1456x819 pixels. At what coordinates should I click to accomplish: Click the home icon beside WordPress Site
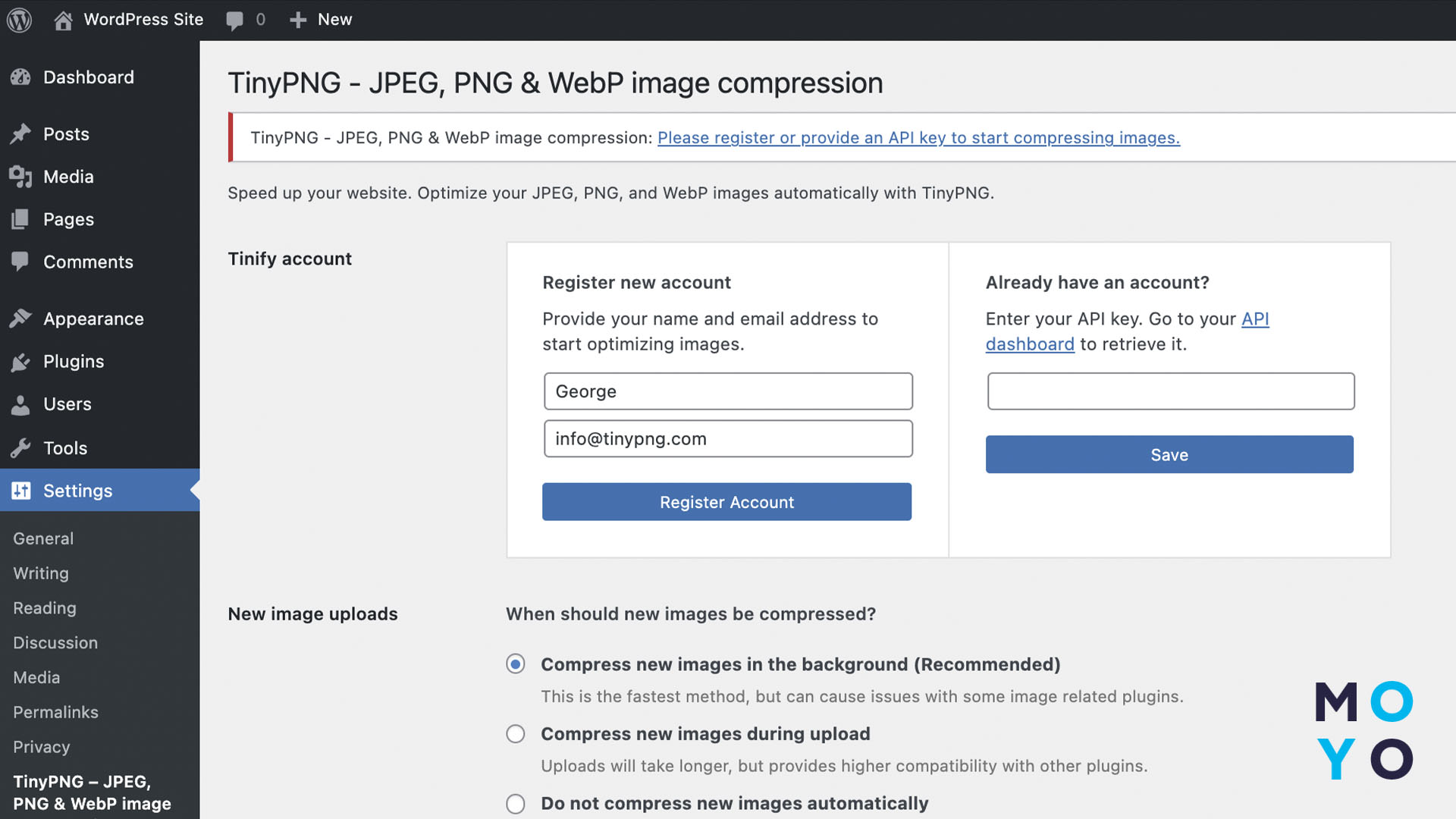63,20
